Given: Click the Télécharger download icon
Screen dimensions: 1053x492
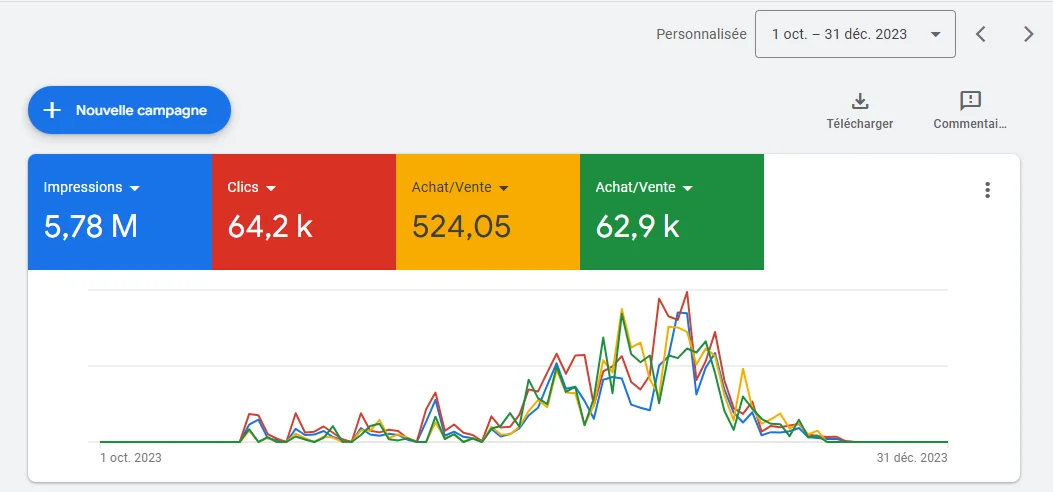Looking at the screenshot, I should coord(860,101).
